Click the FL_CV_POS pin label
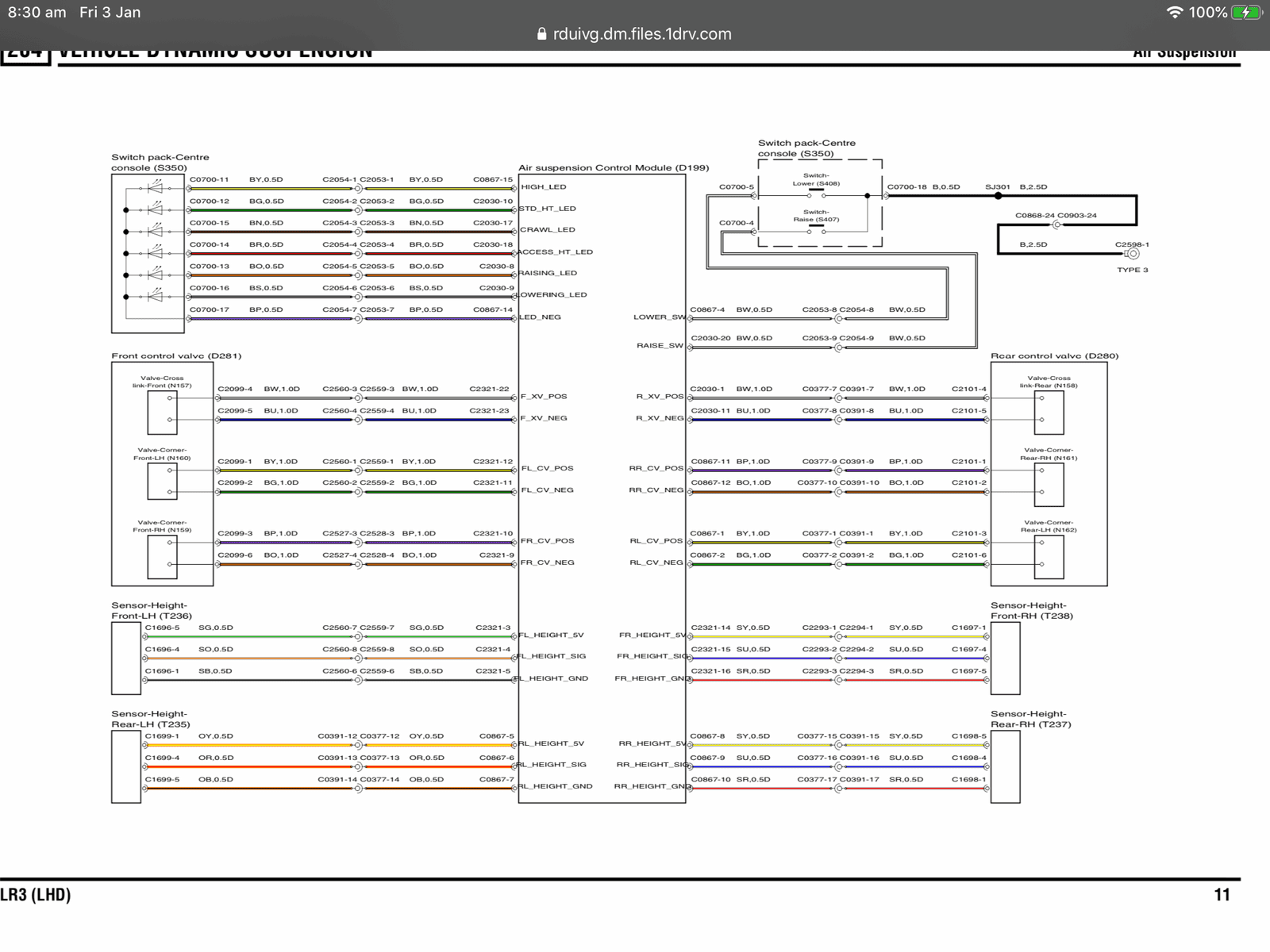 (547, 469)
